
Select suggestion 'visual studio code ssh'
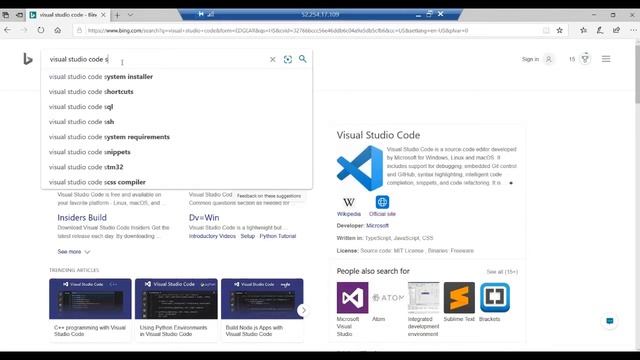pos(177,122)
